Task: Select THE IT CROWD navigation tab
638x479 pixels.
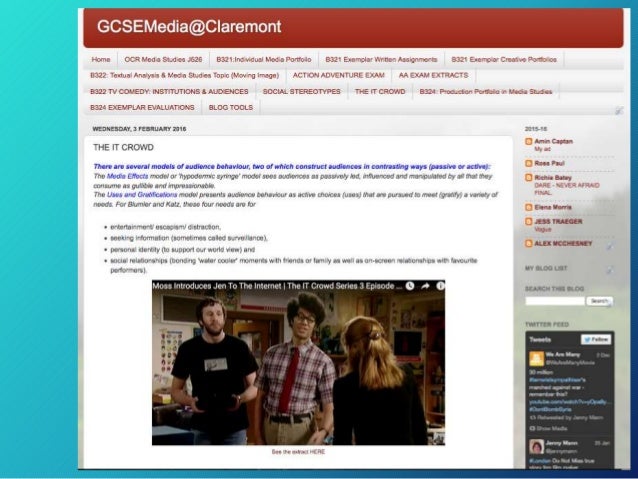Action: pyautogui.click(x=380, y=92)
